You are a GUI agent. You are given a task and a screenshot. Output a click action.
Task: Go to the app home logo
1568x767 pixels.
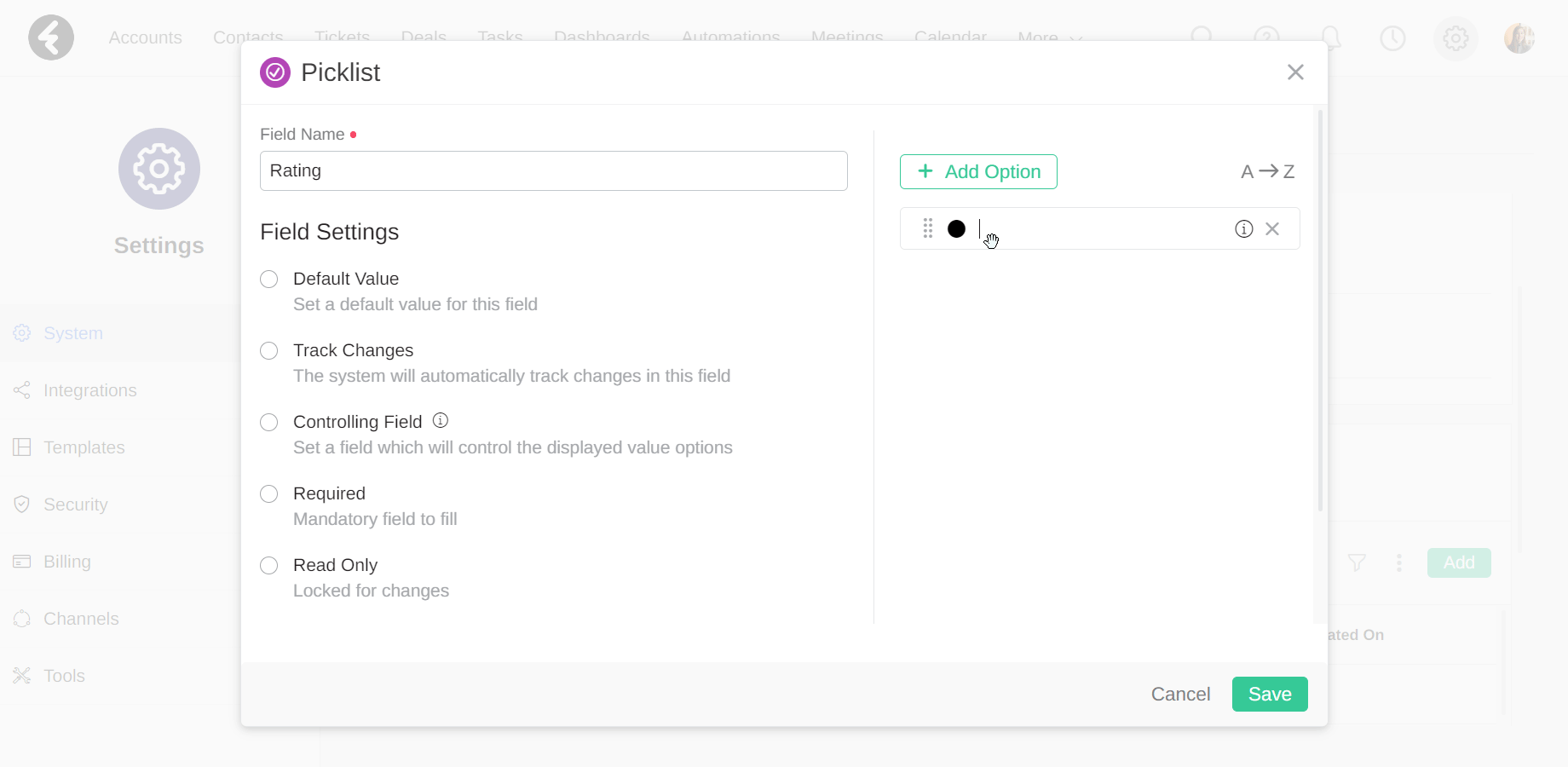click(x=51, y=37)
